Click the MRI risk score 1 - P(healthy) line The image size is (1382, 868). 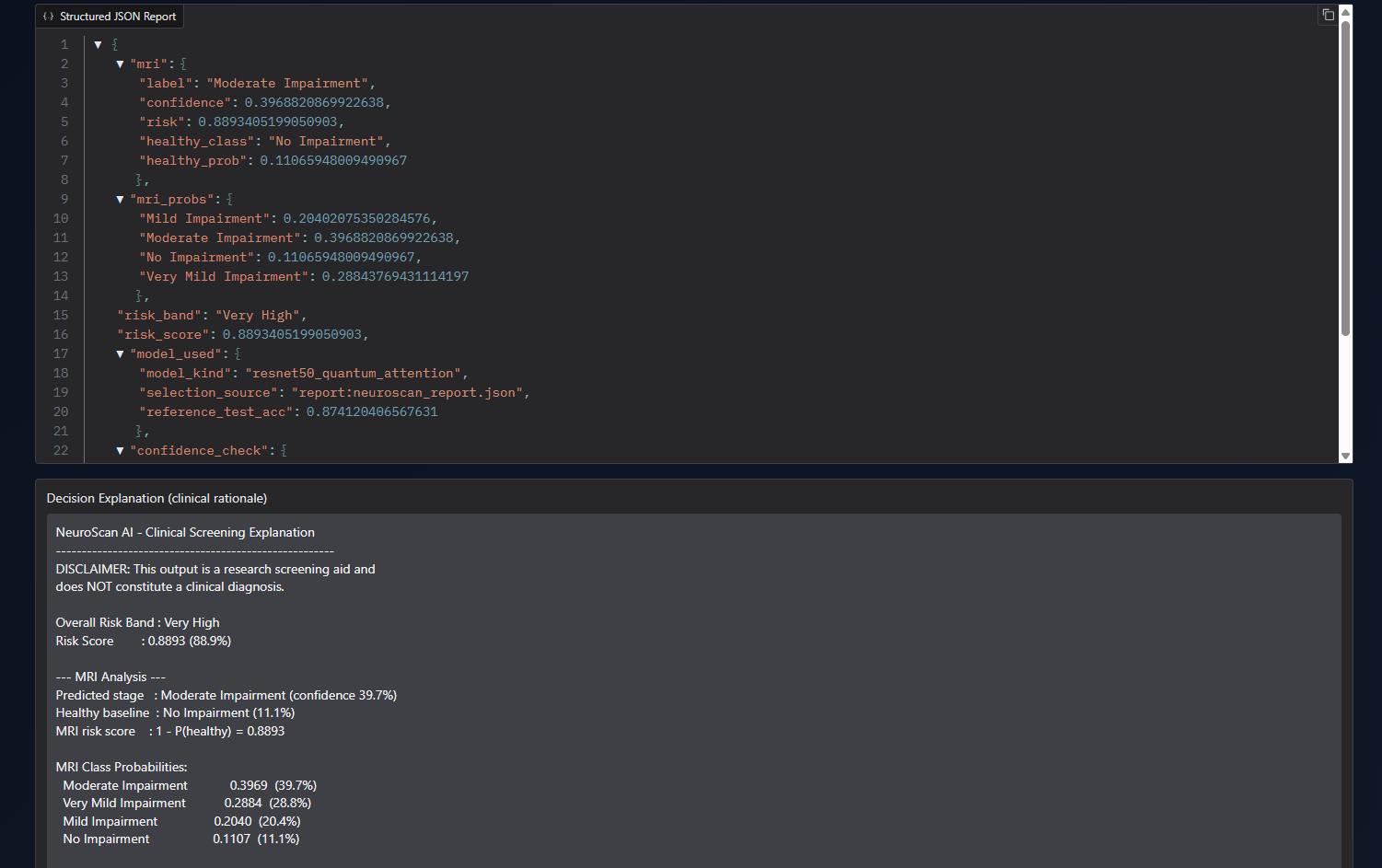point(170,731)
